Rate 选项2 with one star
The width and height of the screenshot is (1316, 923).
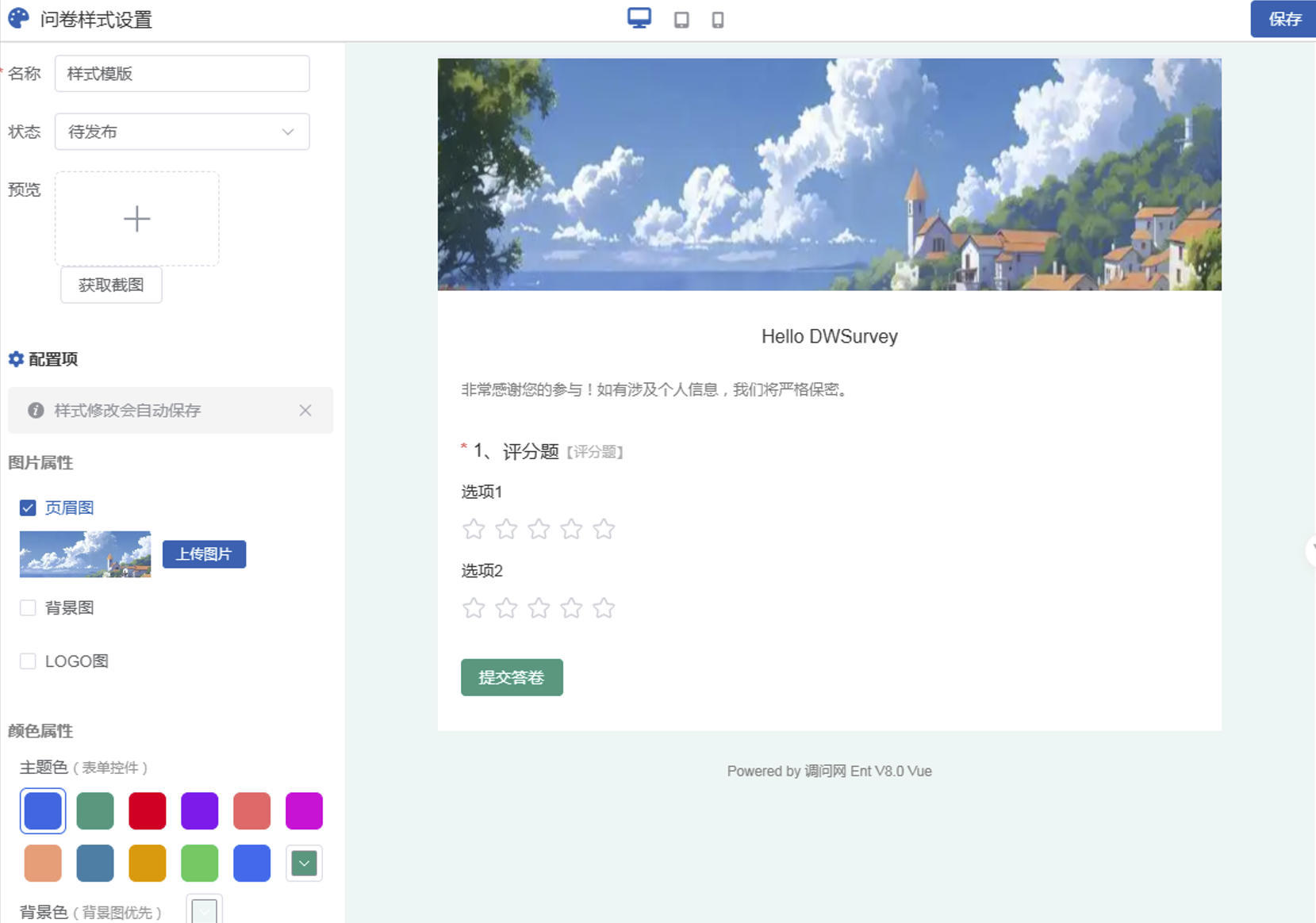click(x=474, y=608)
